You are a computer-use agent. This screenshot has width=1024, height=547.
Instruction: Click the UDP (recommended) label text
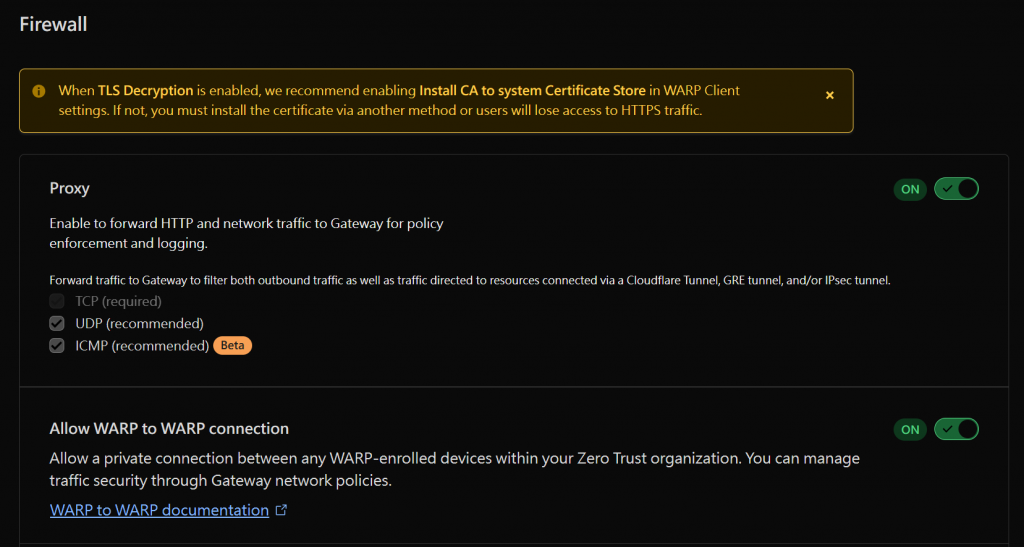pyautogui.click(x=139, y=323)
